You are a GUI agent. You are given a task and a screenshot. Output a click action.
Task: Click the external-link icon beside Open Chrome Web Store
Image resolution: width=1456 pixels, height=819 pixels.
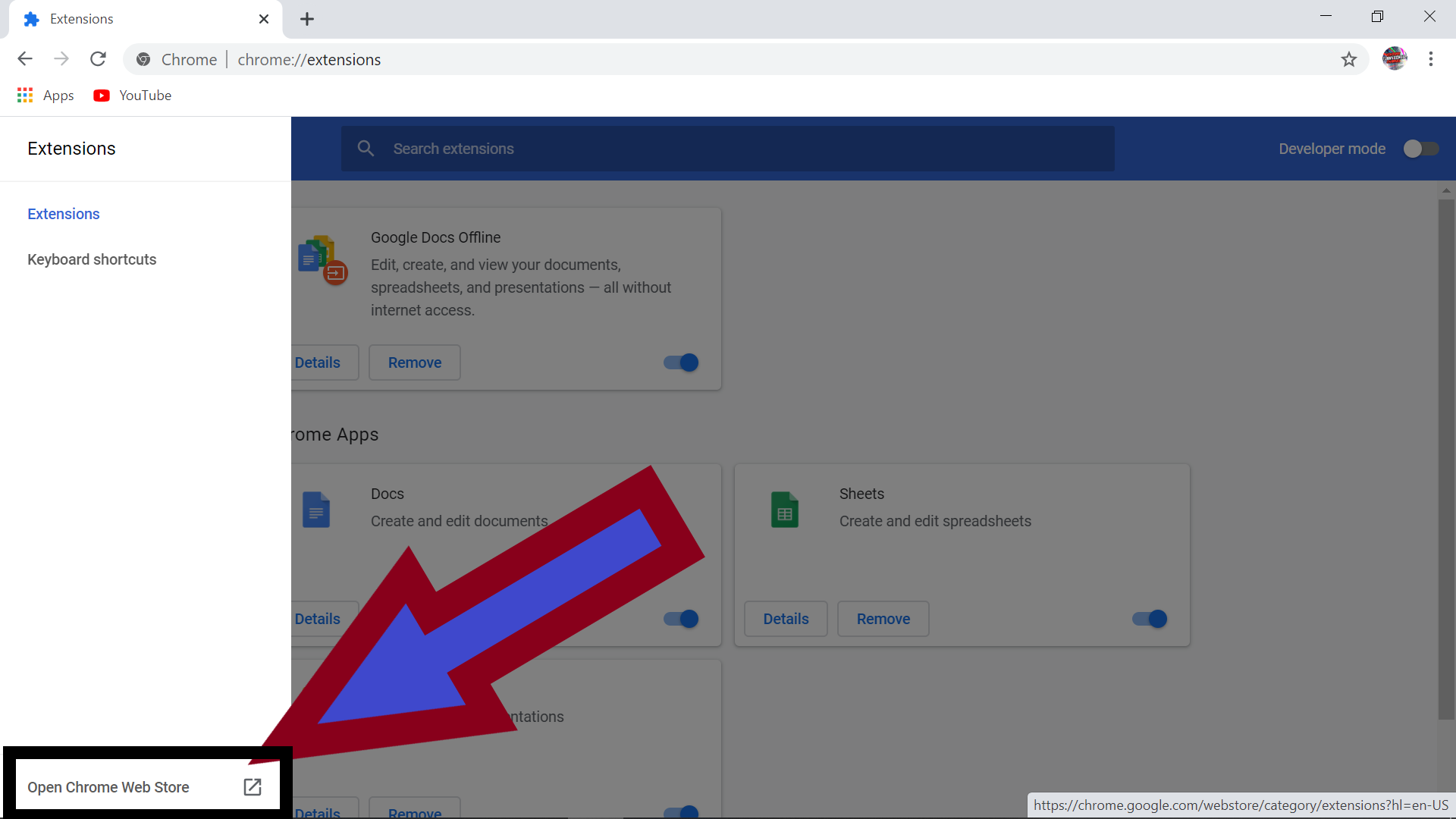coord(253,786)
